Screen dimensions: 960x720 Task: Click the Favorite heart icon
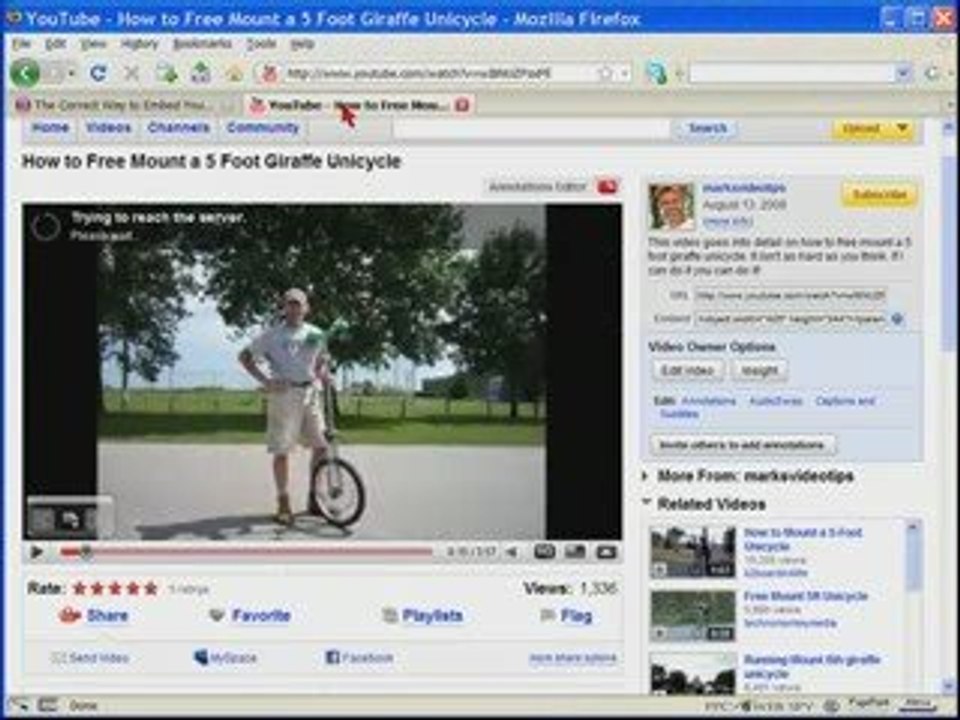pyautogui.click(x=217, y=615)
